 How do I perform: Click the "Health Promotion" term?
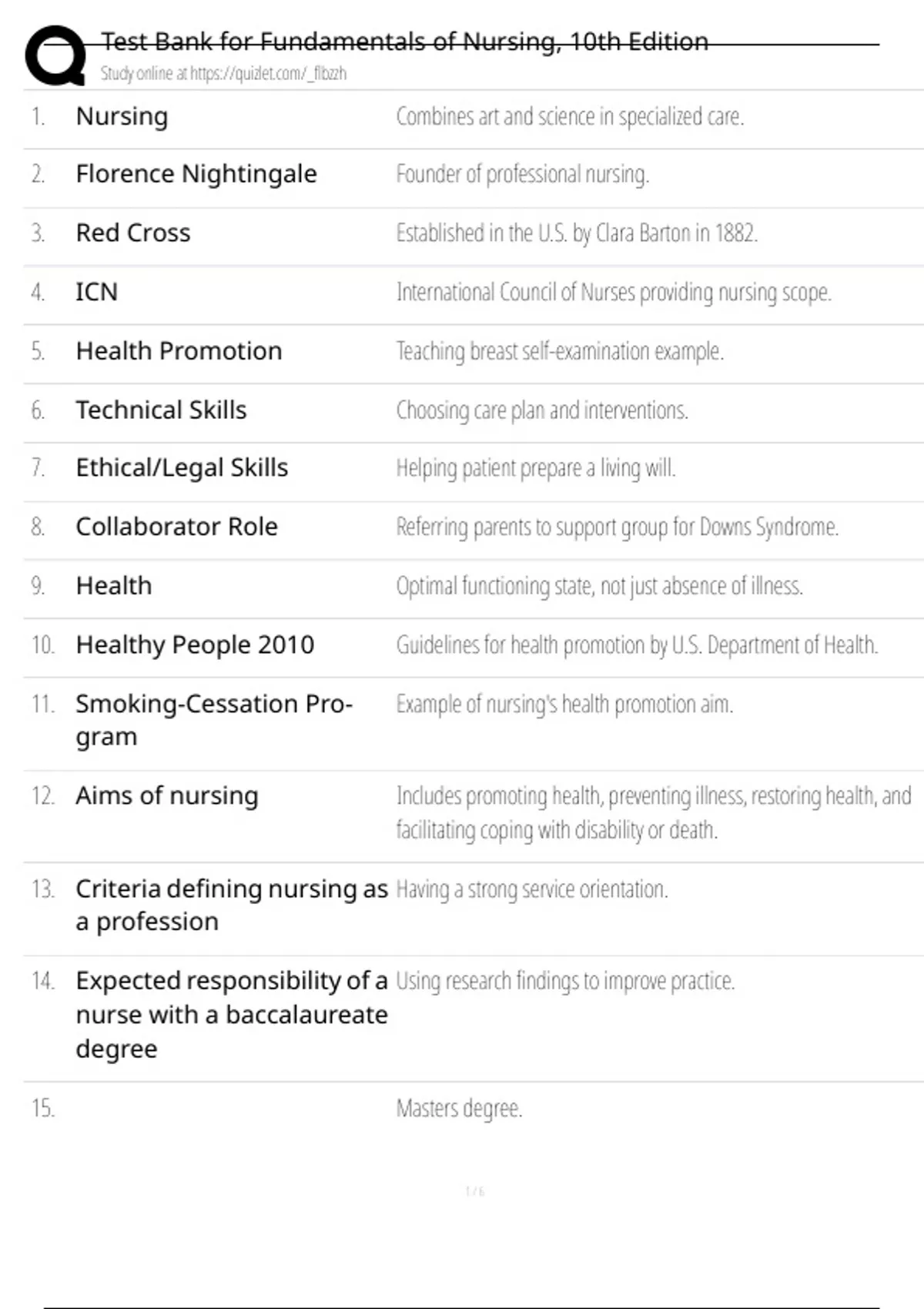coord(179,351)
